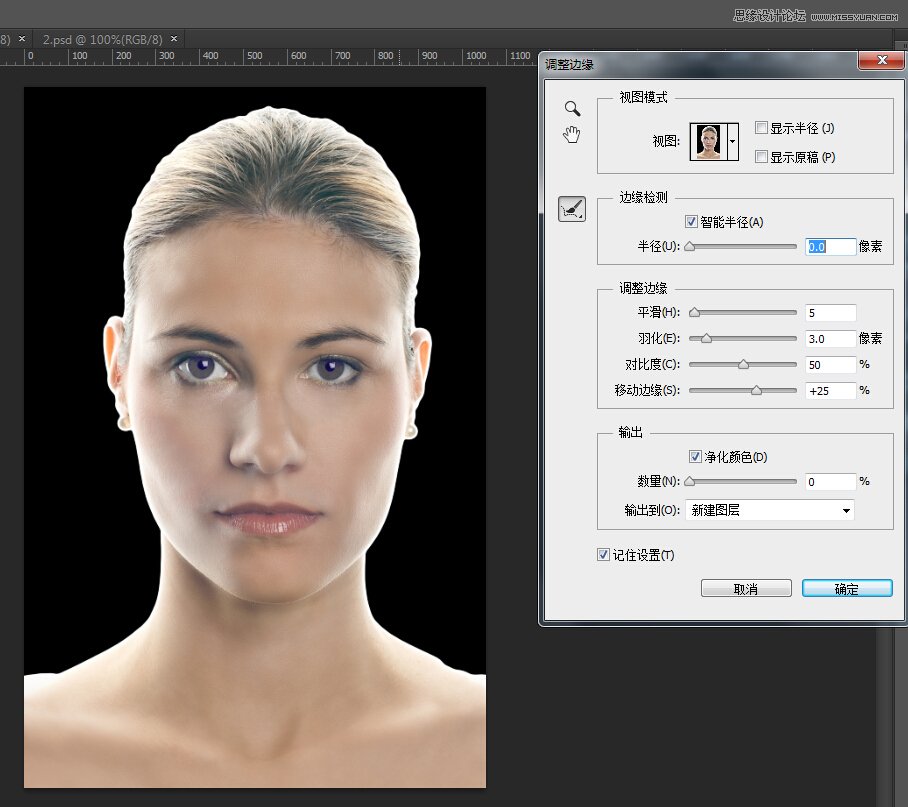This screenshot has height=807, width=908.
Task: Select the Zoom tool in Refine Edge dialog
Action: pos(572,108)
